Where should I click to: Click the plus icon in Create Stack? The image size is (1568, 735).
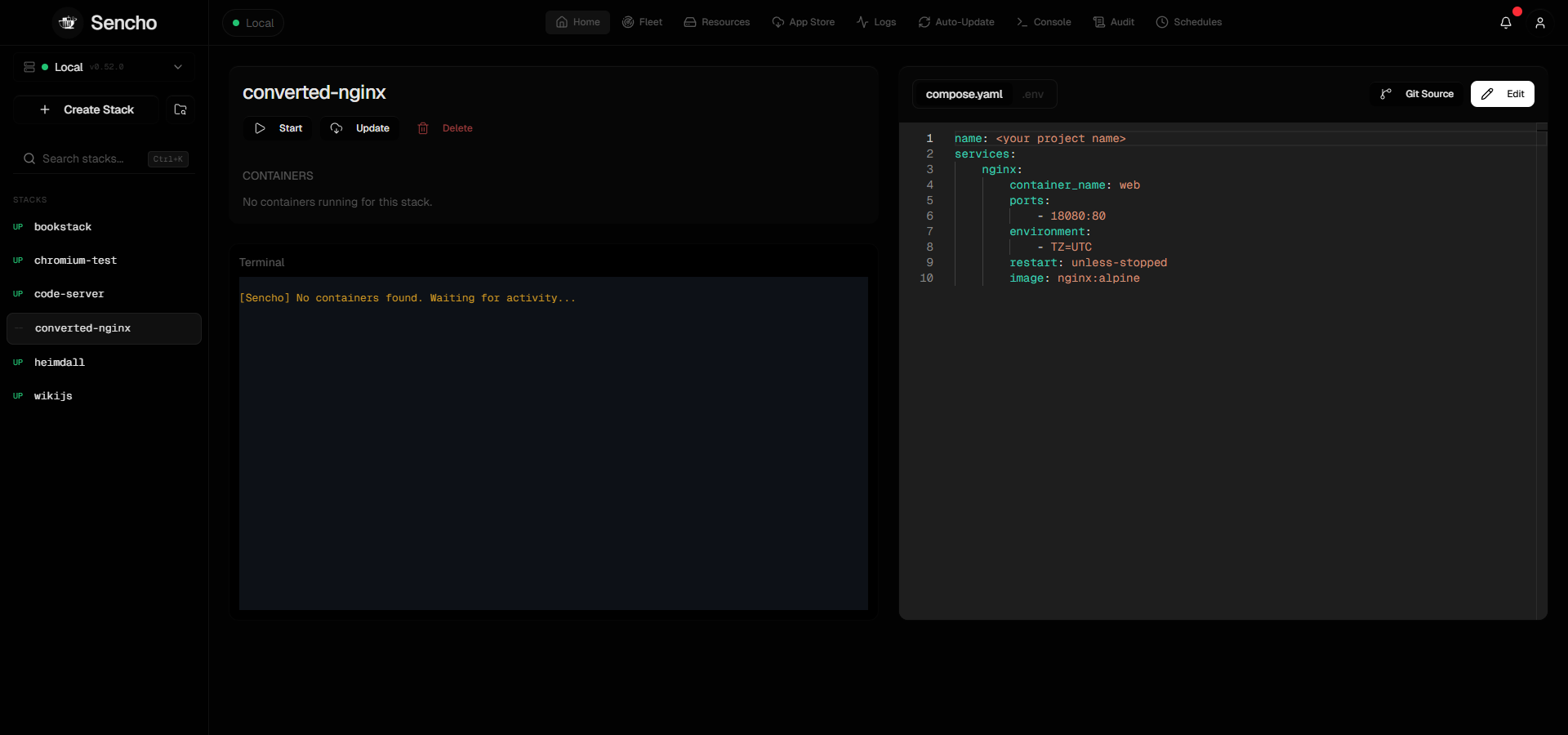pos(45,109)
